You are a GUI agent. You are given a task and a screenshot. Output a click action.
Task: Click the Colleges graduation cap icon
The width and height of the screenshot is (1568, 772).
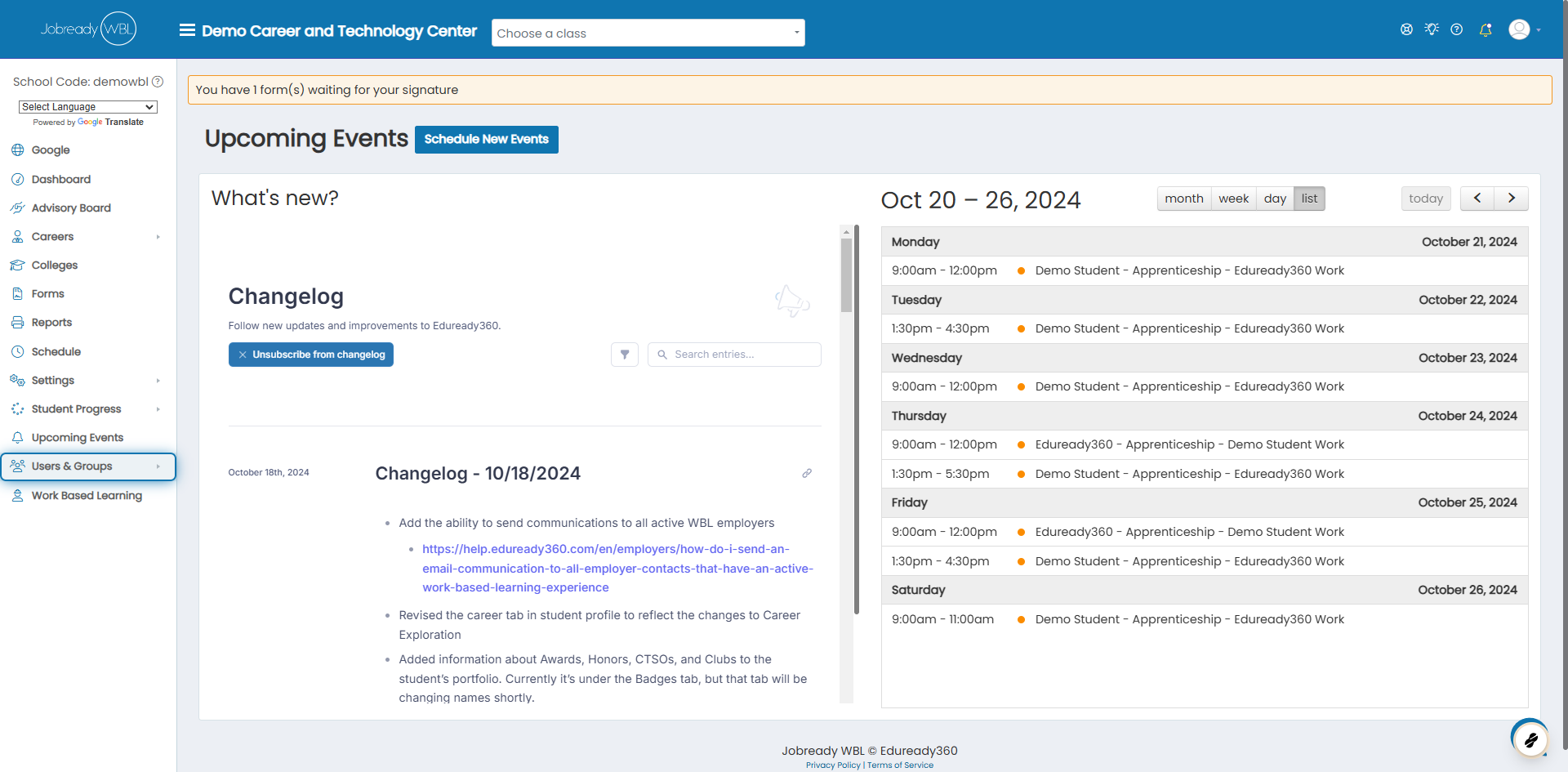[17, 265]
